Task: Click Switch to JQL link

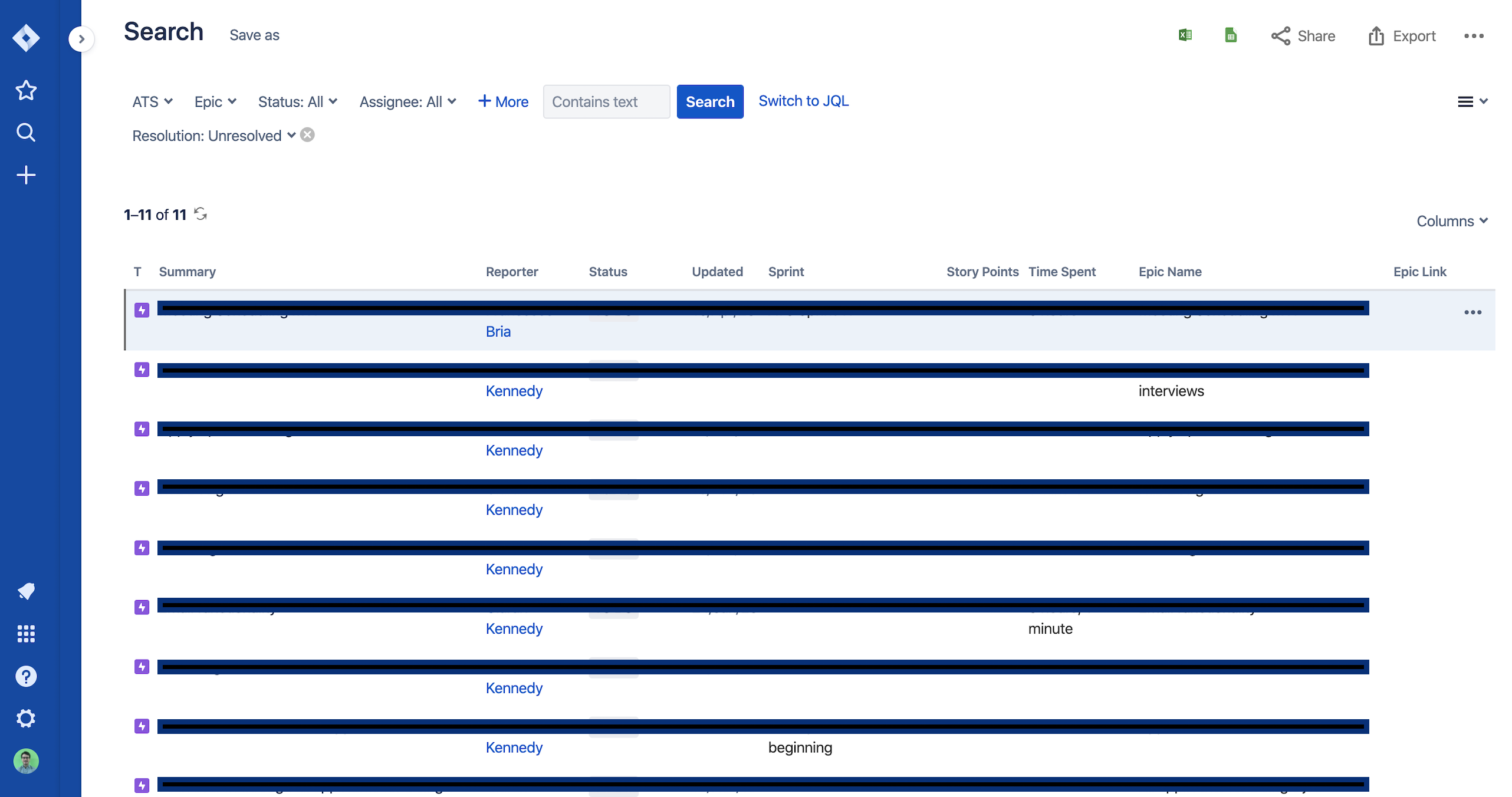Action: point(803,101)
